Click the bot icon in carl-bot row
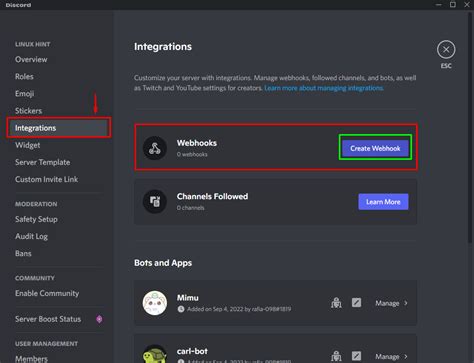This screenshot has width=474, height=363. [336, 356]
